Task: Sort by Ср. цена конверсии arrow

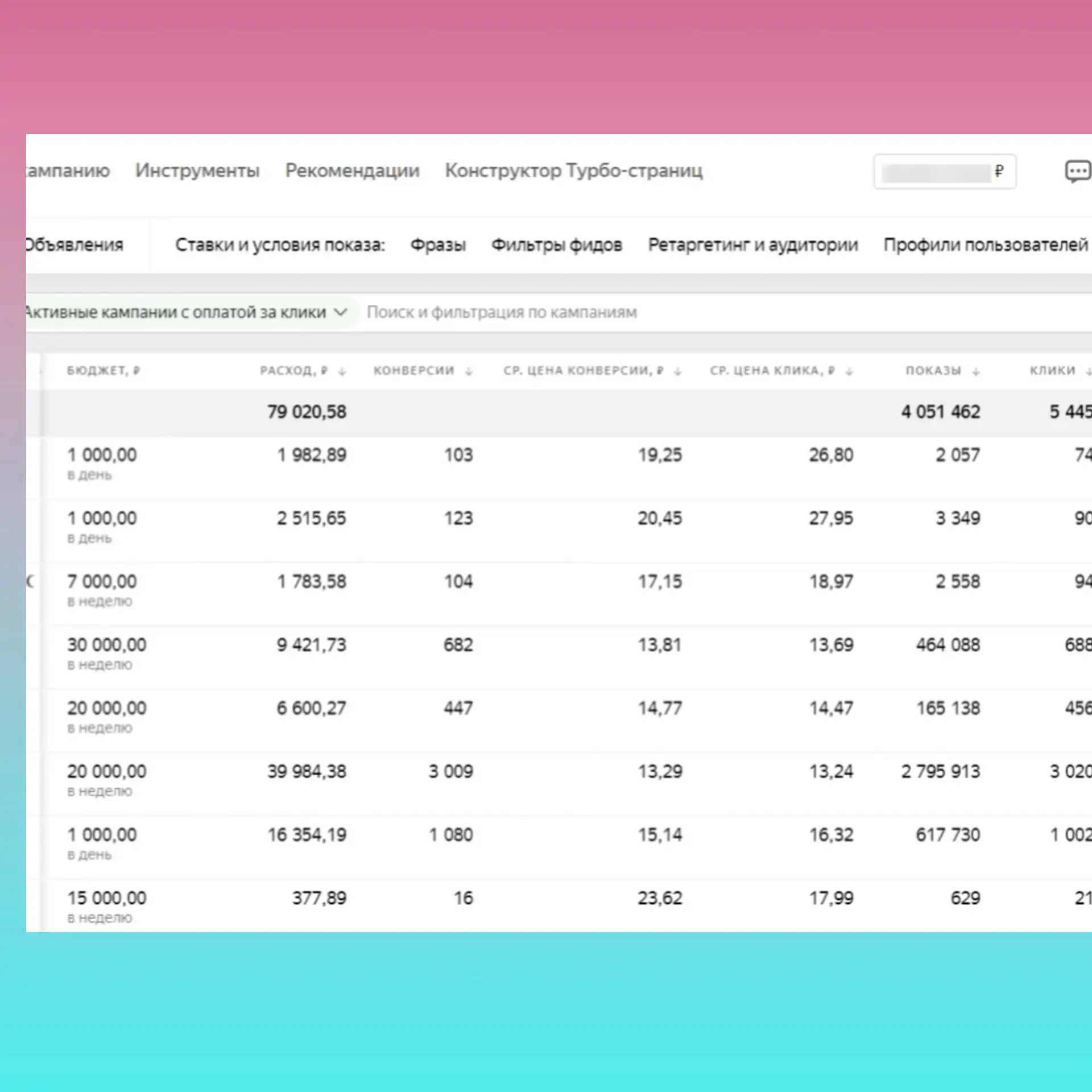Action: click(x=677, y=371)
